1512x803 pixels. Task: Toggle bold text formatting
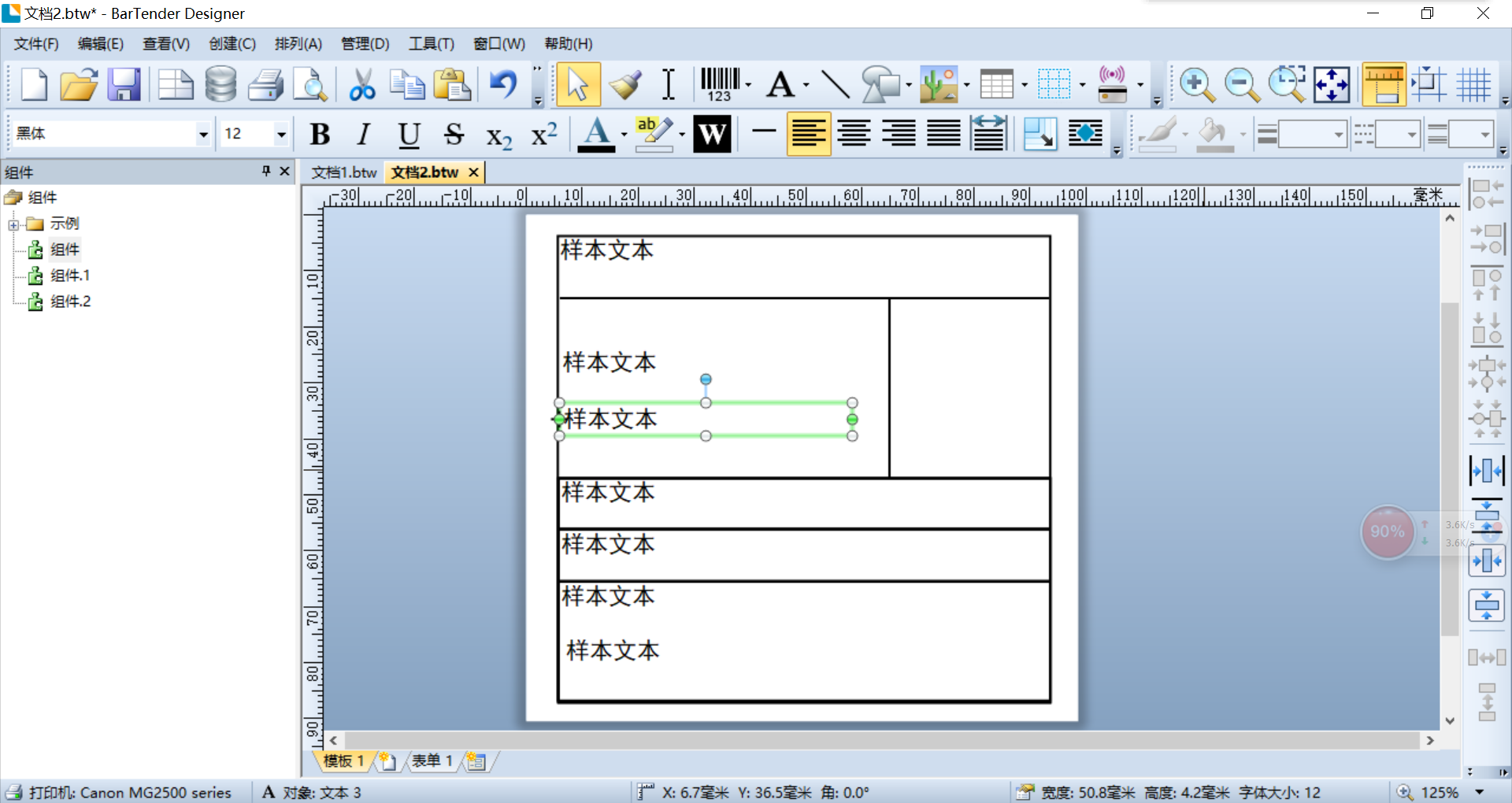[x=320, y=135]
